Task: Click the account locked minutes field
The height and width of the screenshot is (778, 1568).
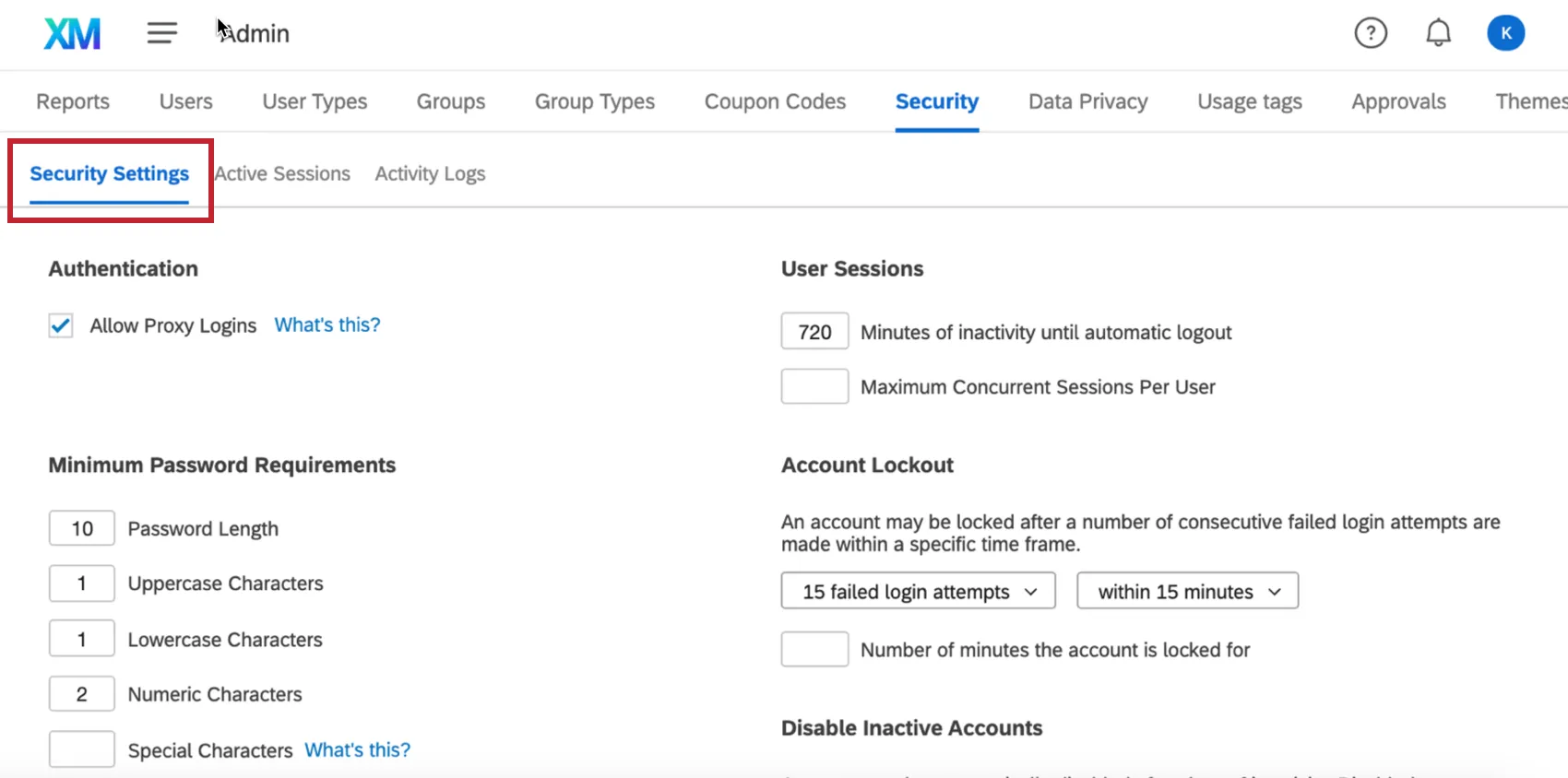Action: pyautogui.click(x=814, y=650)
